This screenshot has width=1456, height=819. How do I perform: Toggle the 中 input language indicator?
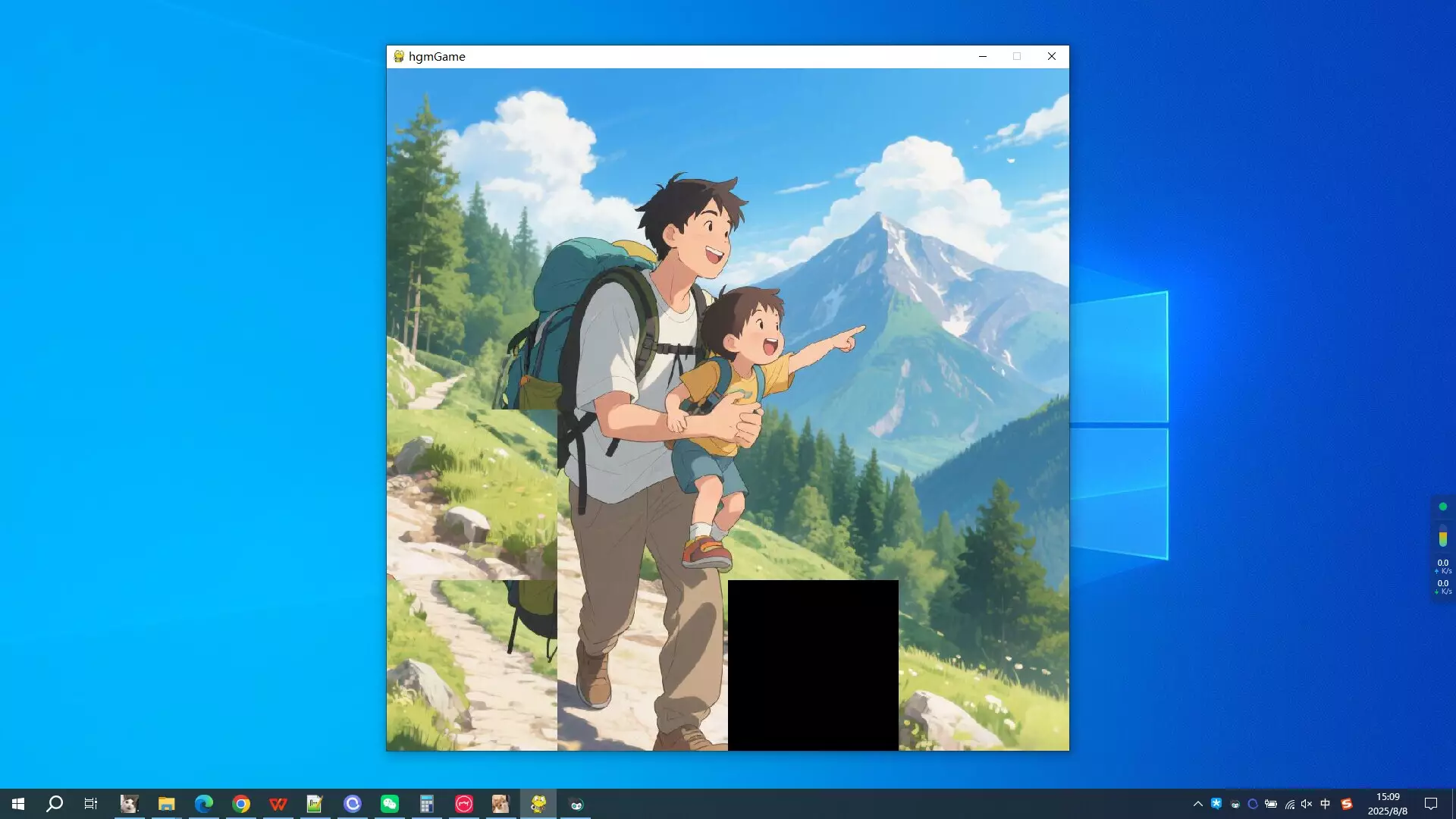pos(1326,804)
